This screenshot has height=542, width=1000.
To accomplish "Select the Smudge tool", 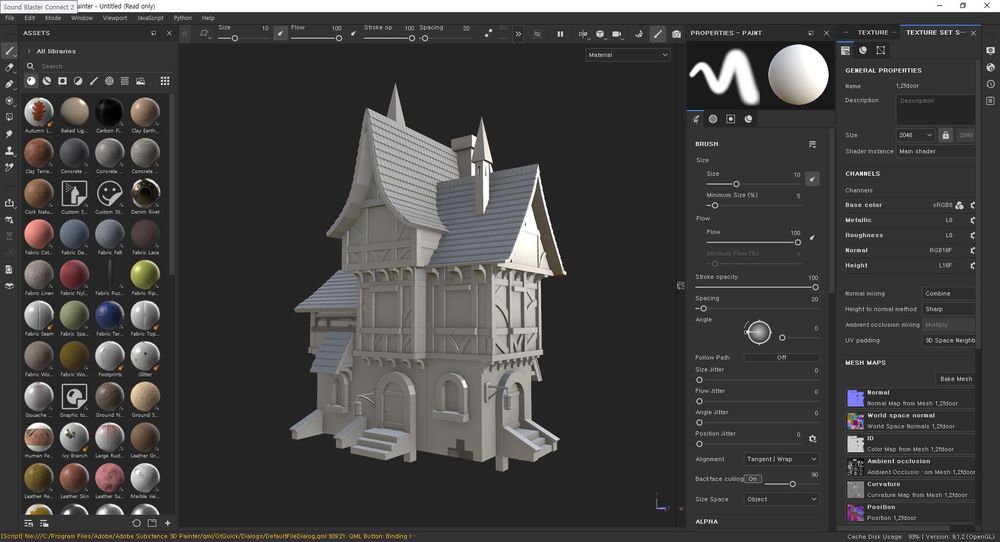I will point(9,134).
